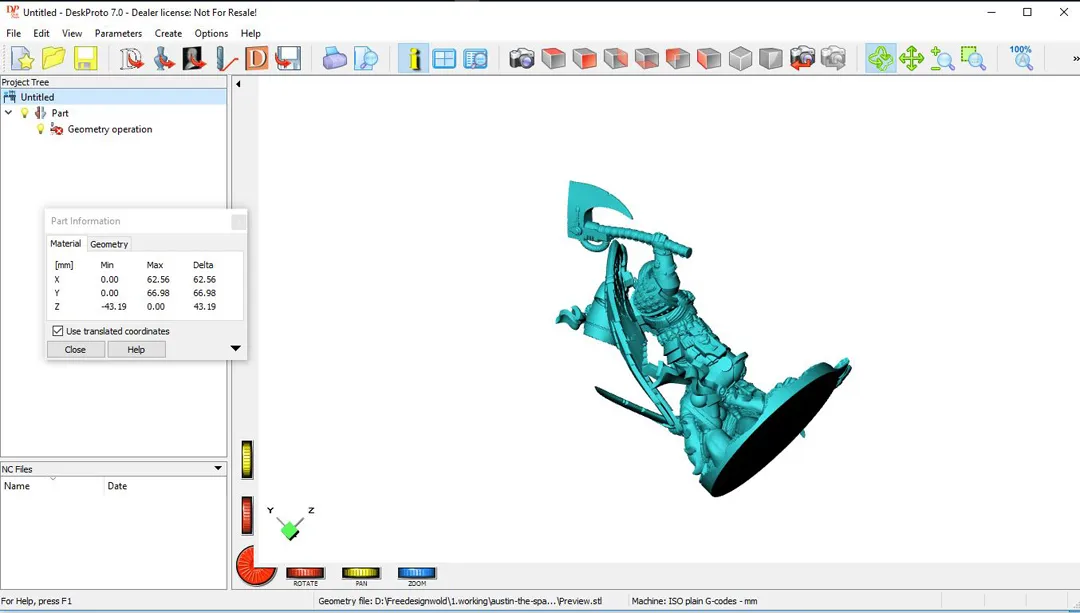Select the translucent cube with red bottom face
1080x613 pixels.
click(x=646, y=59)
